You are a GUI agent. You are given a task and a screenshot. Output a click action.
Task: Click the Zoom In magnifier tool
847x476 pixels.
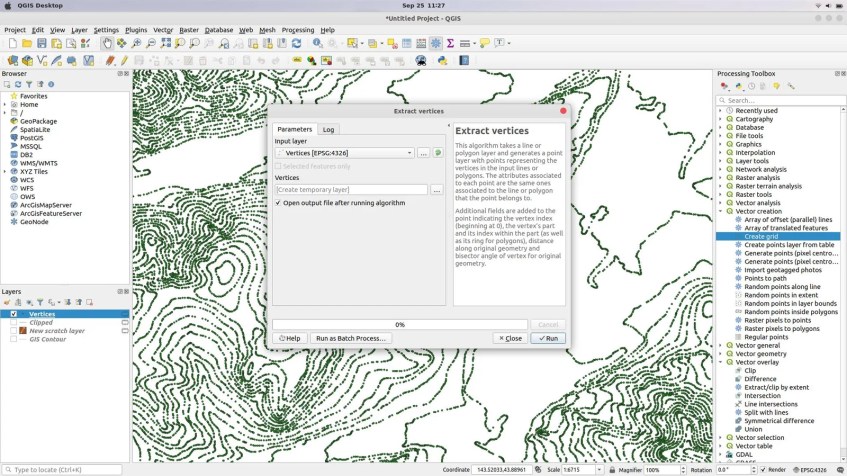click(136, 43)
